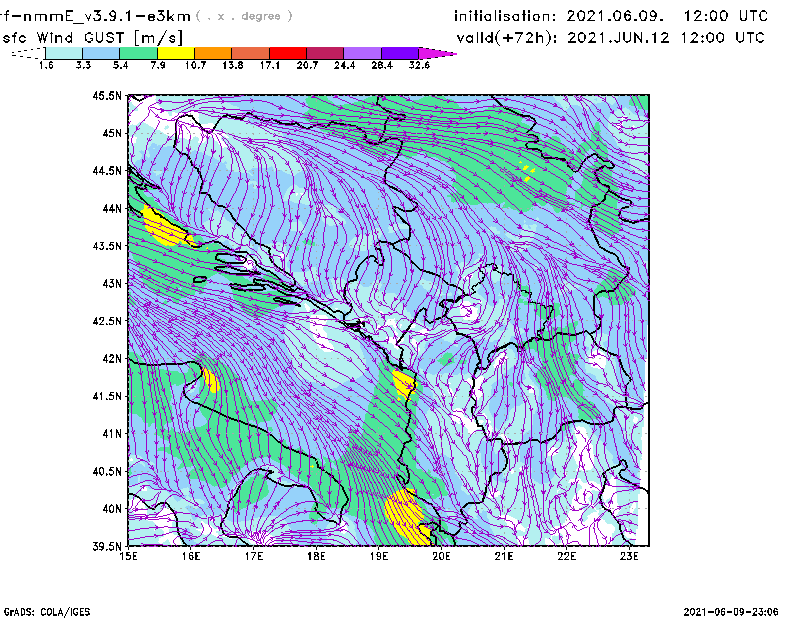Click the green 5.4–7.9 legend swatch
The height and width of the screenshot is (618, 800).
click(138, 53)
